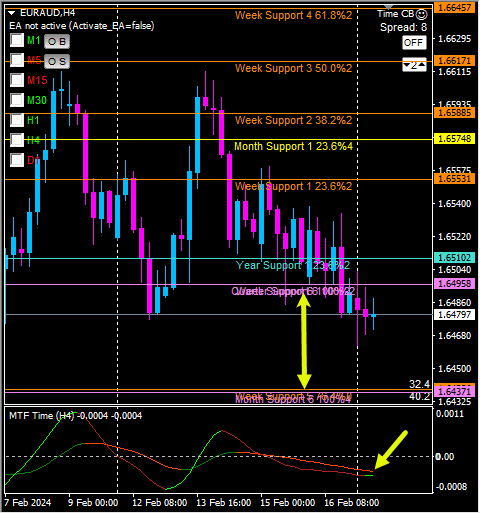The height and width of the screenshot is (514, 480).
Task: Click the 1.66295 price axis value
Action: [x=455, y=39]
